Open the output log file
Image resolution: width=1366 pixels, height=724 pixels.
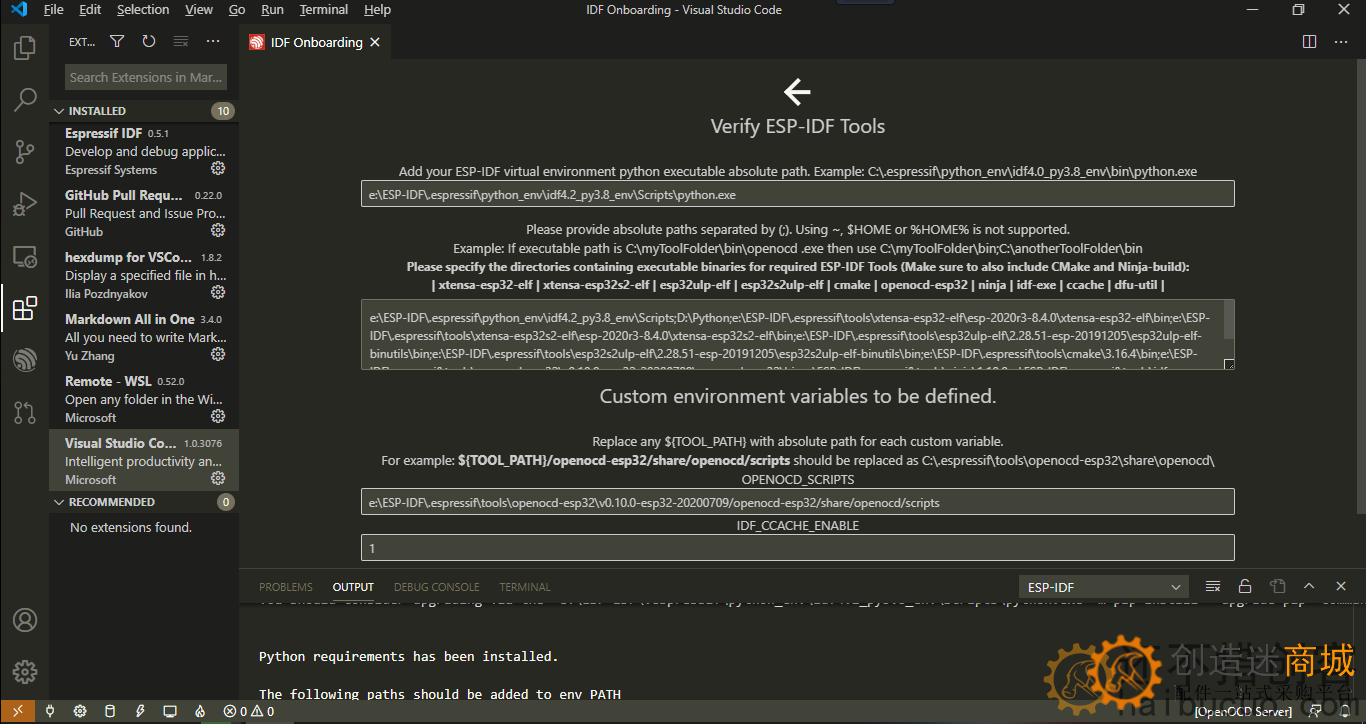tap(1277, 587)
